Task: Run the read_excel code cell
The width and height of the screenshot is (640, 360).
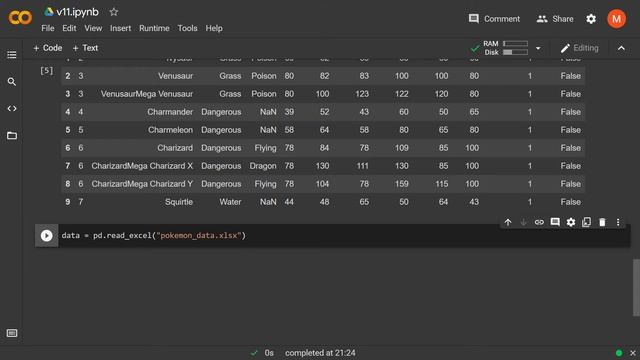Action: click(x=47, y=236)
